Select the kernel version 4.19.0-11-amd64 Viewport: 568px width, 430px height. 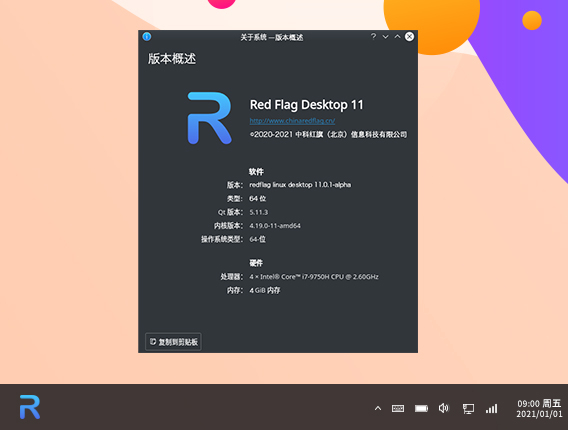pyautogui.click(x=275, y=226)
